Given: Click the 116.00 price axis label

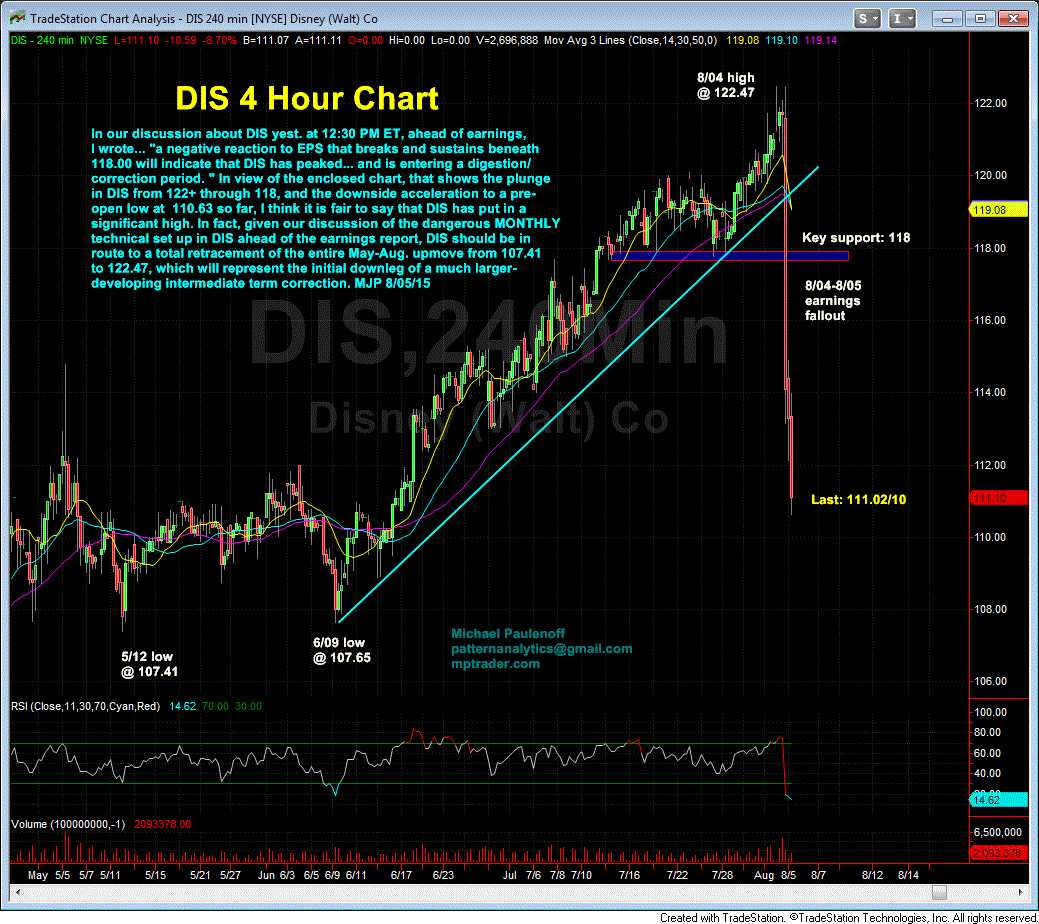Looking at the screenshot, I should click(x=990, y=320).
